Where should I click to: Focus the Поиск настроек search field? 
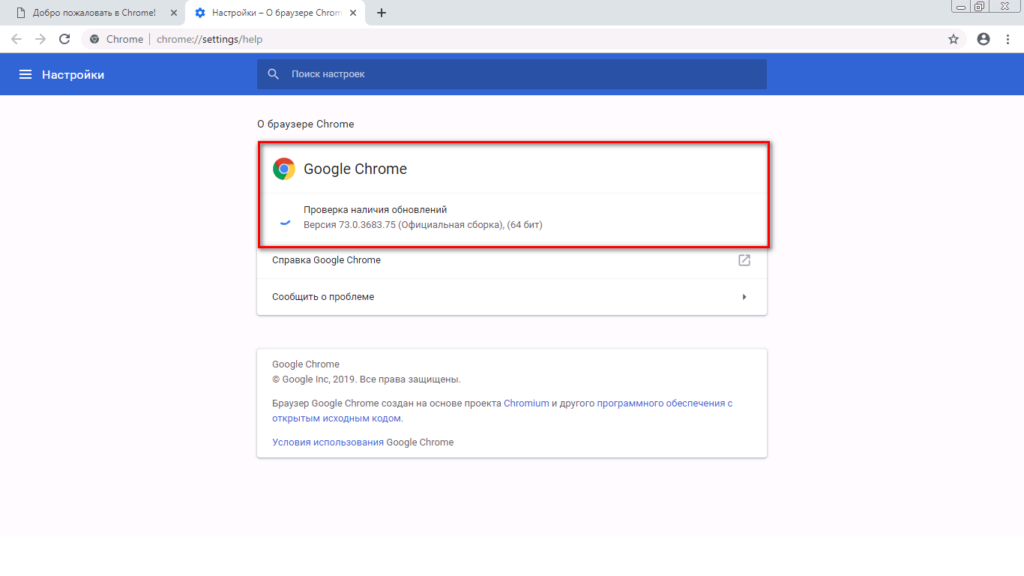[511, 74]
